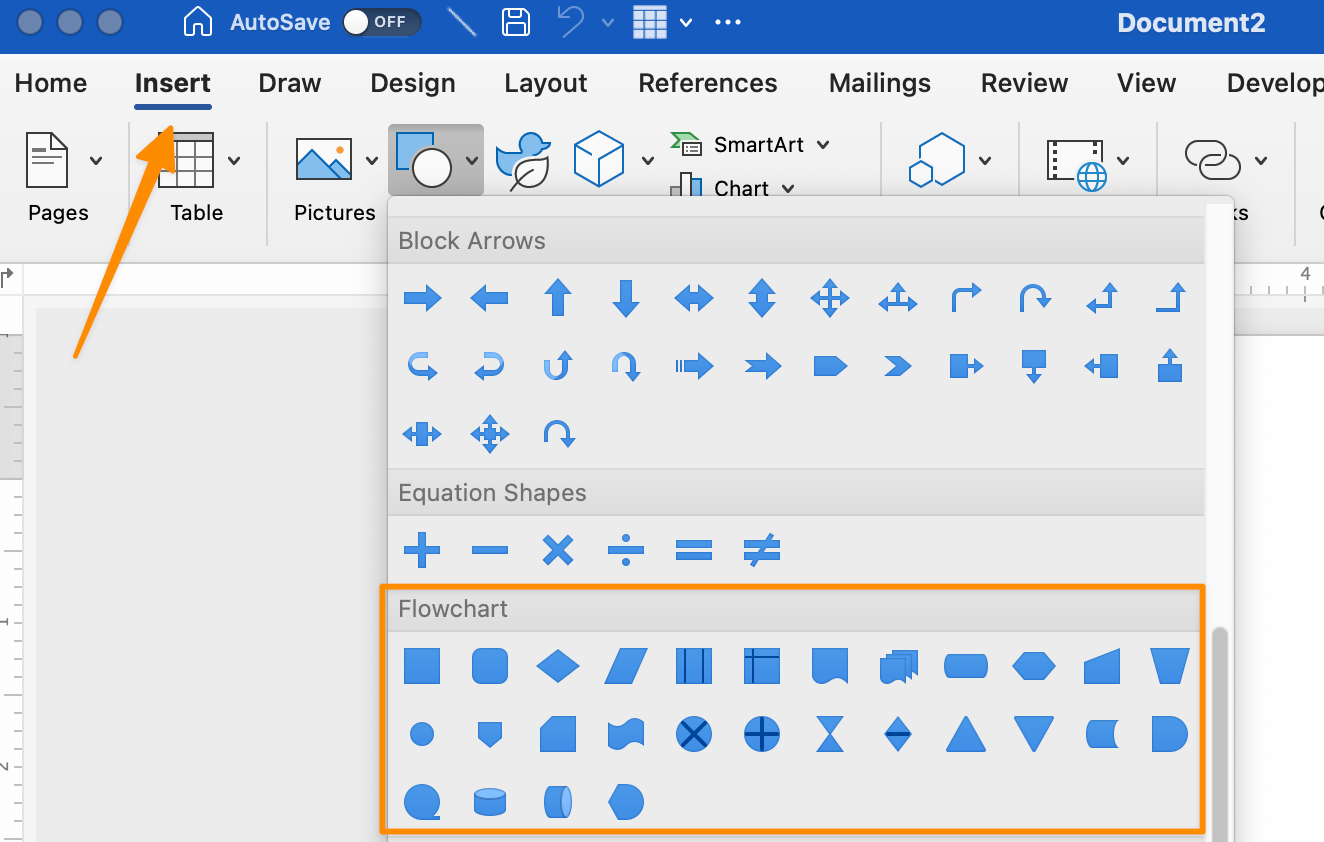Viewport: 1324px width, 842px height.
Task: Expand the SmartArt dropdown arrow
Action: 823,145
